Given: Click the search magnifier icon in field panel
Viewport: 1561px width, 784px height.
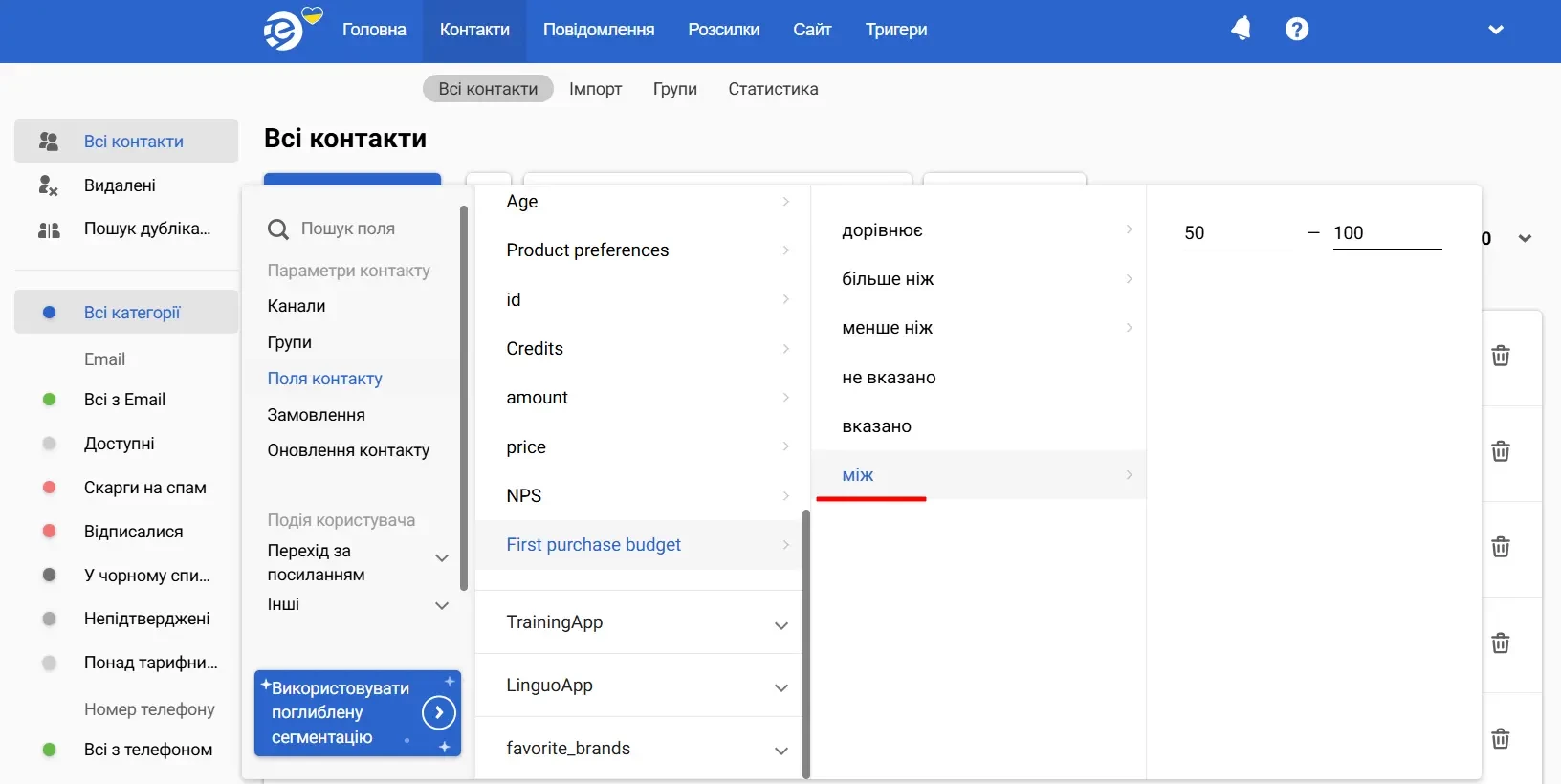Looking at the screenshot, I should [x=278, y=229].
